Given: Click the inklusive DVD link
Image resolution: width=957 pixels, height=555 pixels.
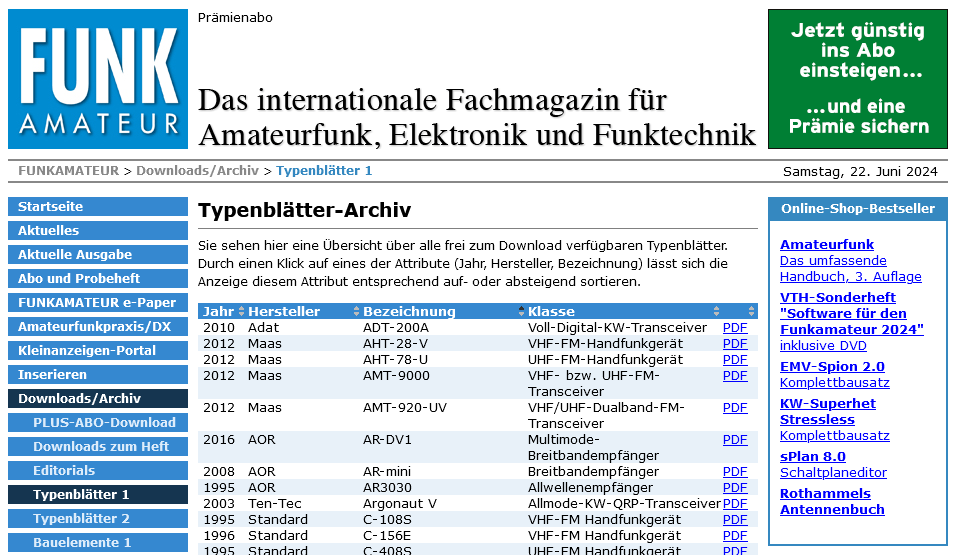Looking at the screenshot, I should [823, 346].
